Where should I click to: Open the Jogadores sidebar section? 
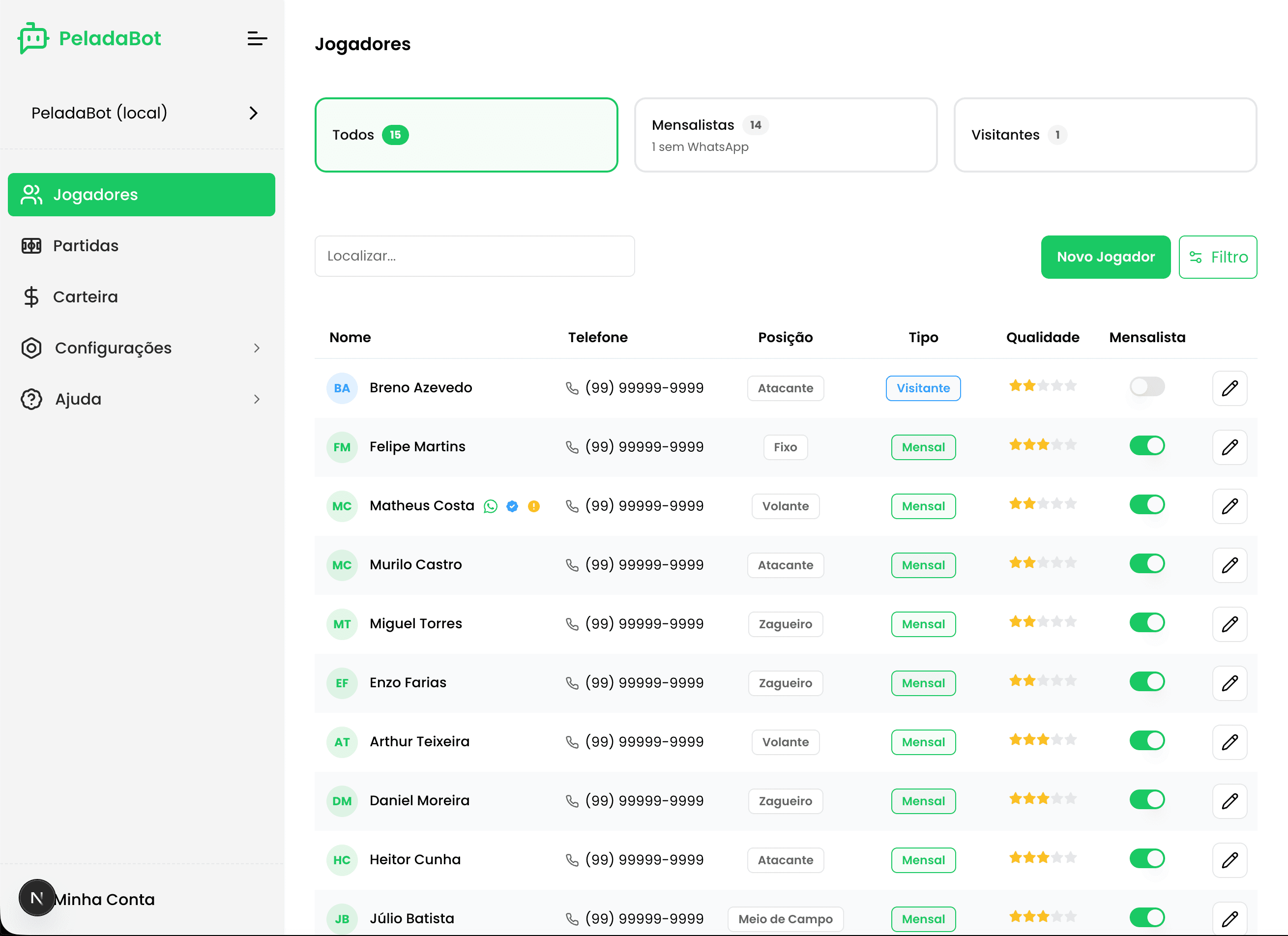click(x=142, y=195)
